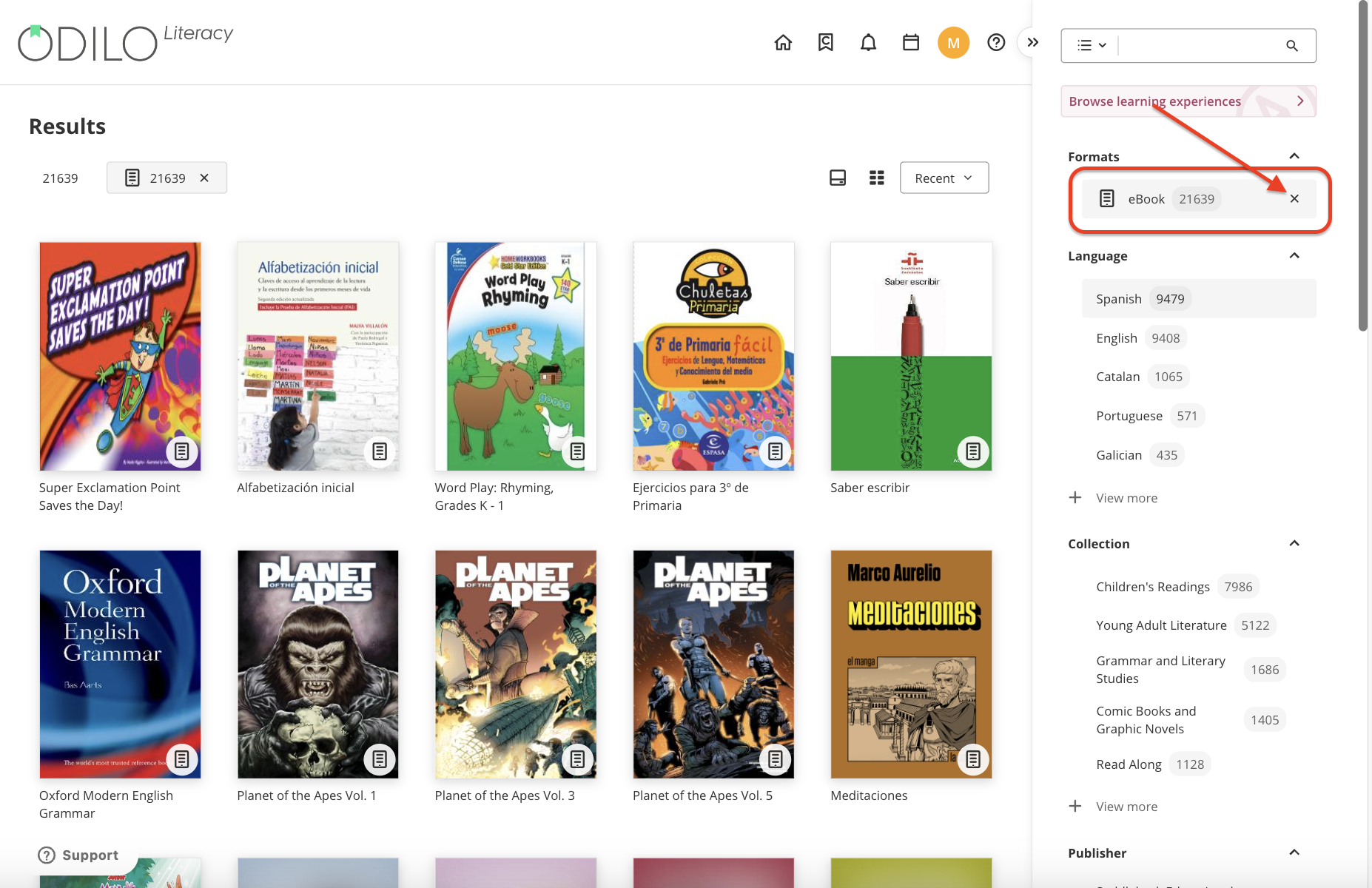1372x888 pixels.
Task: Open the Recent sort dropdown
Action: pos(944,178)
